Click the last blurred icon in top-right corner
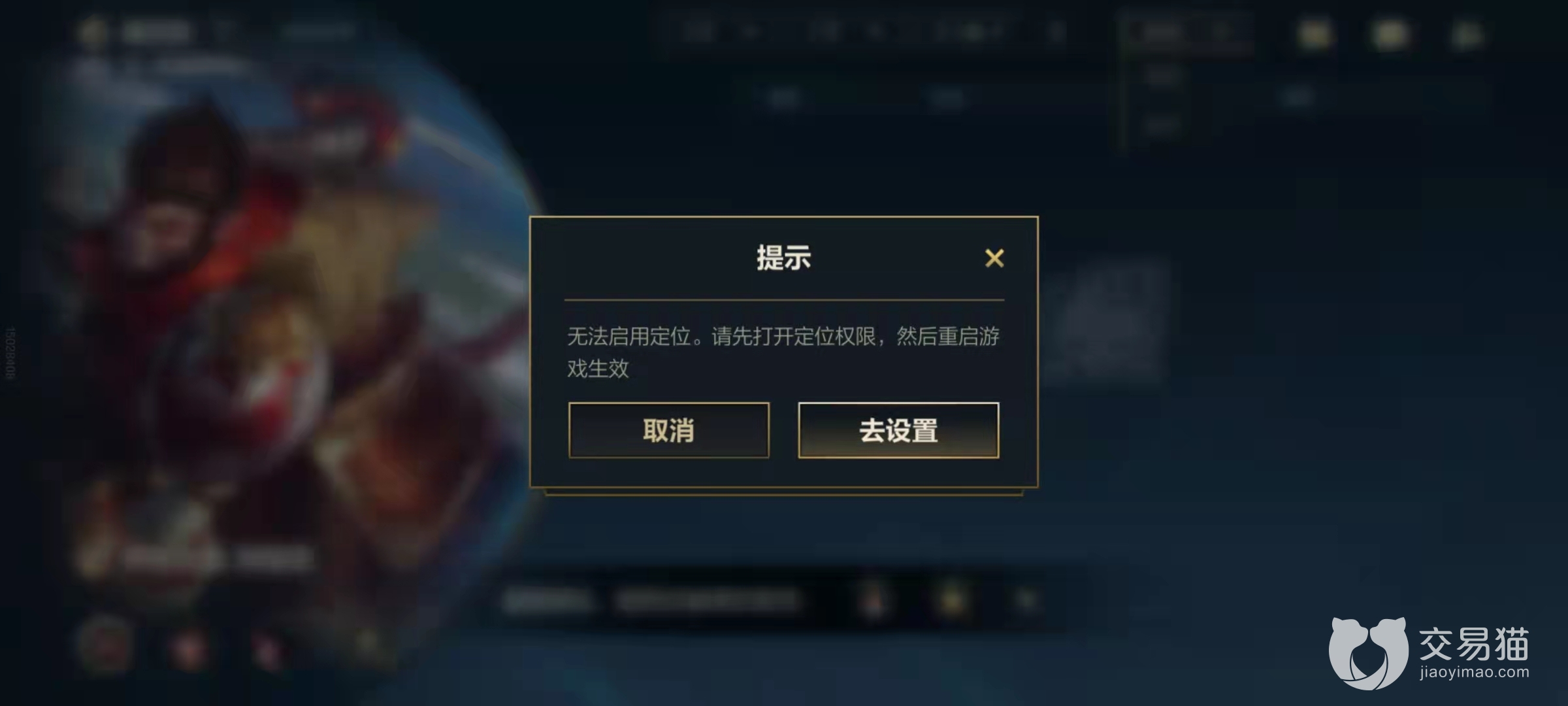Screen dimensions: 1568x706 [x=1467, y=35]
